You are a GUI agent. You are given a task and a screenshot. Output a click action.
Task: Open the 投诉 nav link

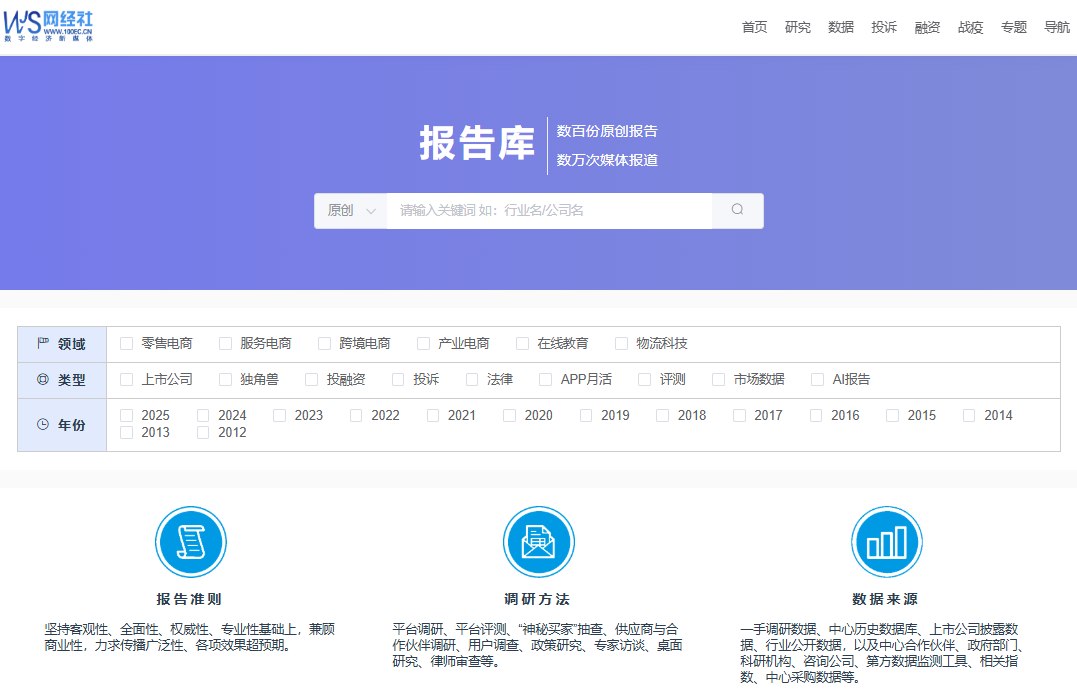point(884,27)
